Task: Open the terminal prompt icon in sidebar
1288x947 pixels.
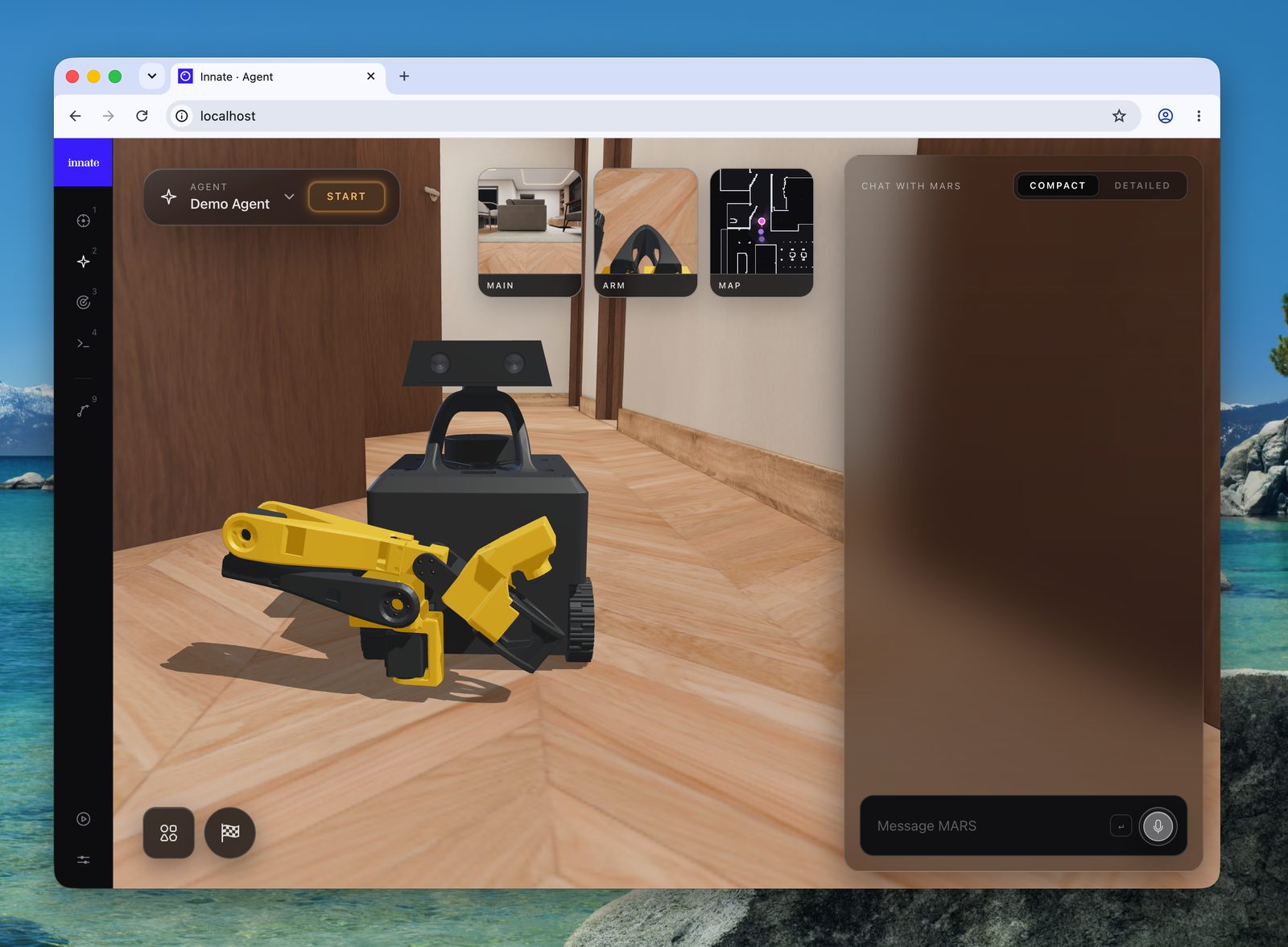Action: tap(83, 343)
